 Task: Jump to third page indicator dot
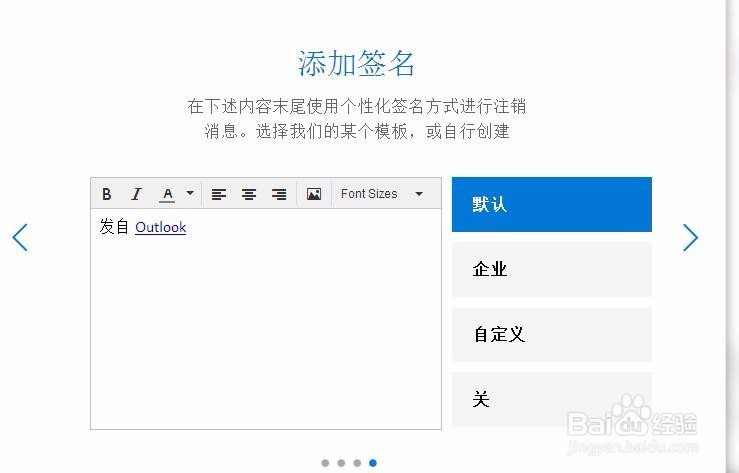point(357,463)
